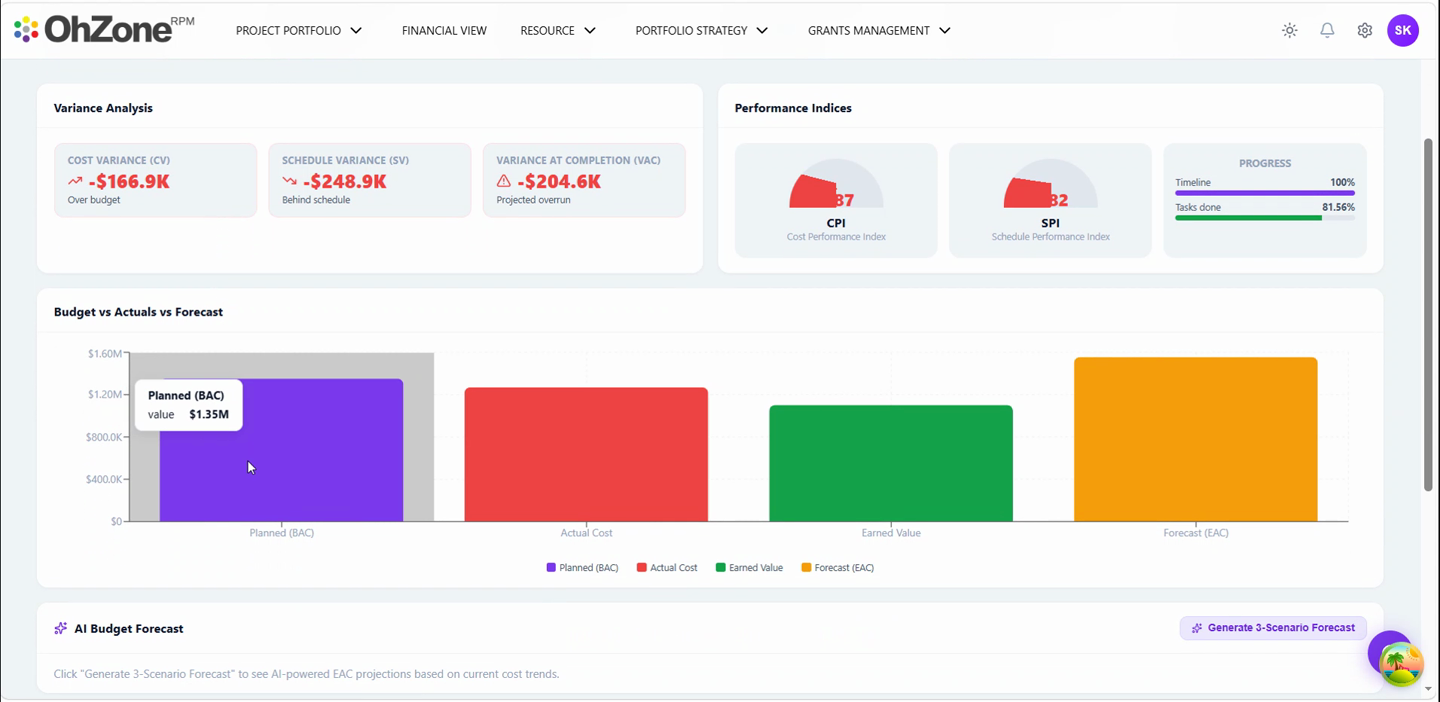This screenshot has width=1440, height=702.
Task: Click the green Earned Value bar
Action: tap(891, 463)
